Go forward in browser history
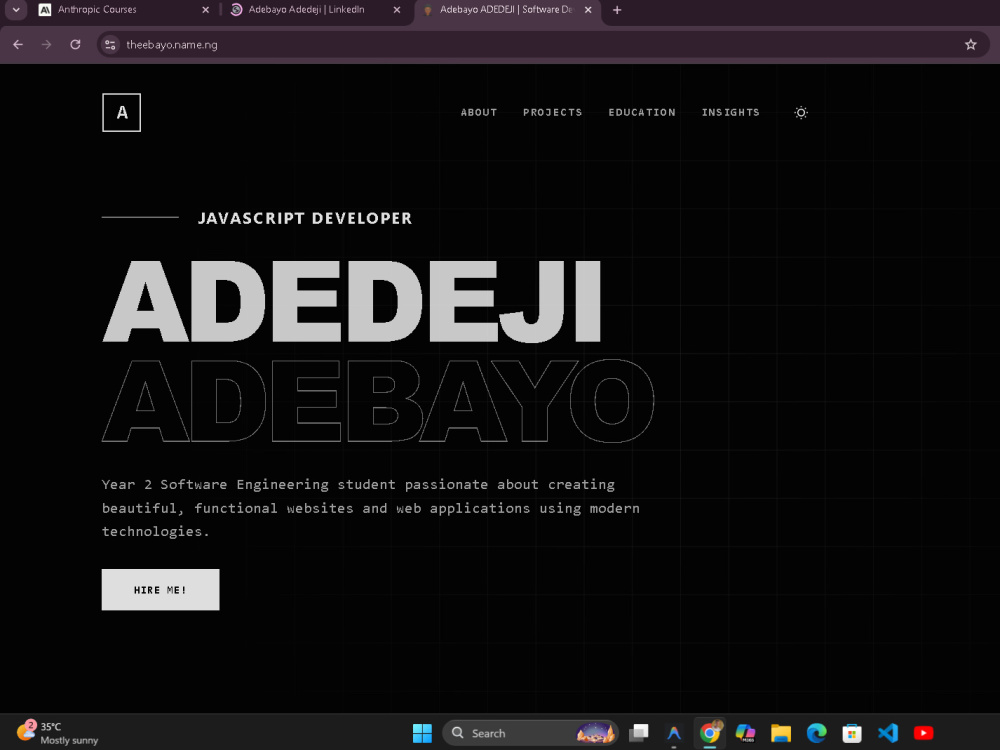Screen dimensions: 1000x750 (47, 45)
